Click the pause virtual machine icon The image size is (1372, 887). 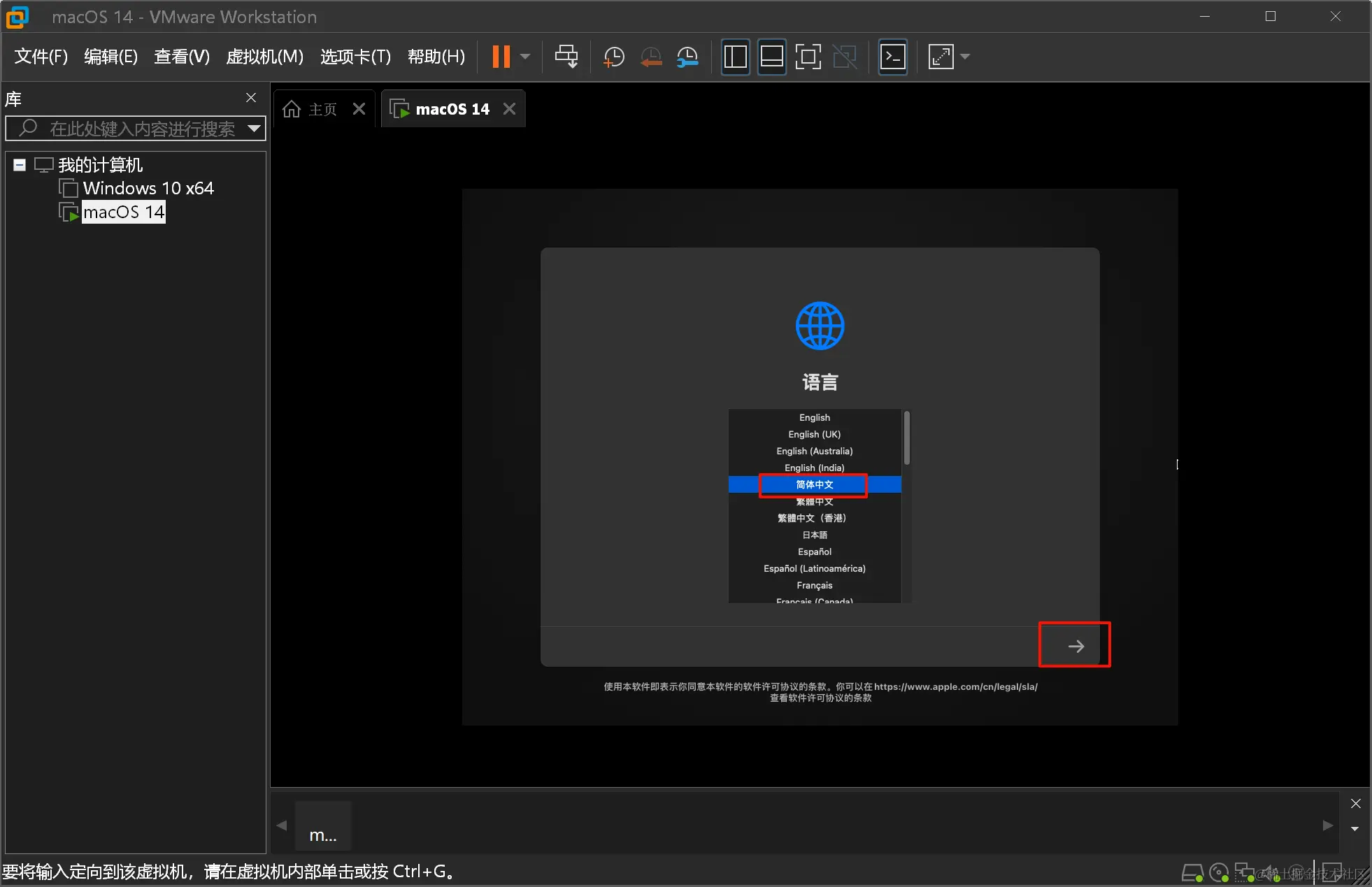pyautogui.click(x=501, y=57)
